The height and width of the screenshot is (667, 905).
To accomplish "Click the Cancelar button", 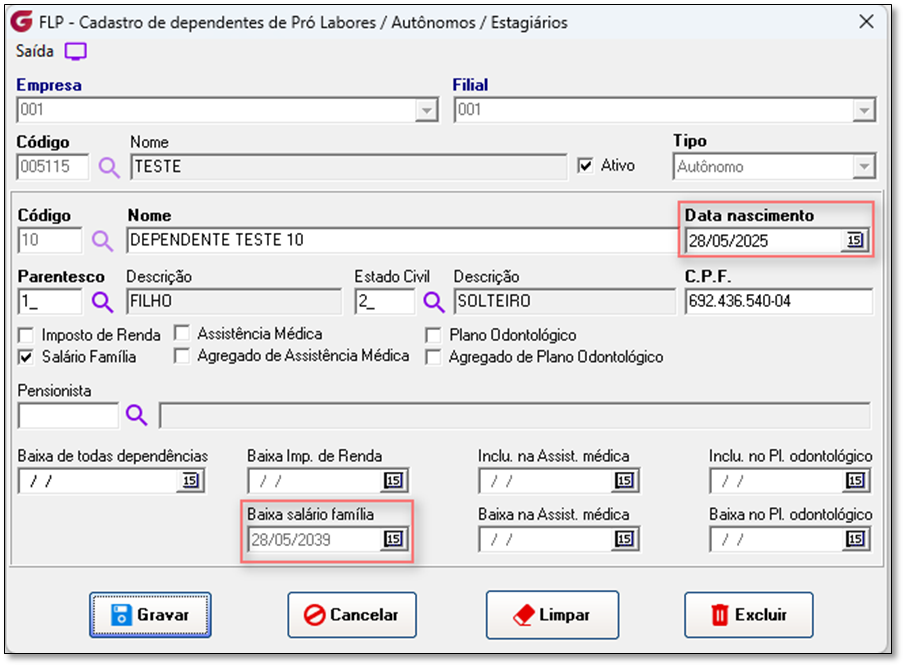I will [x=352, y=615].
